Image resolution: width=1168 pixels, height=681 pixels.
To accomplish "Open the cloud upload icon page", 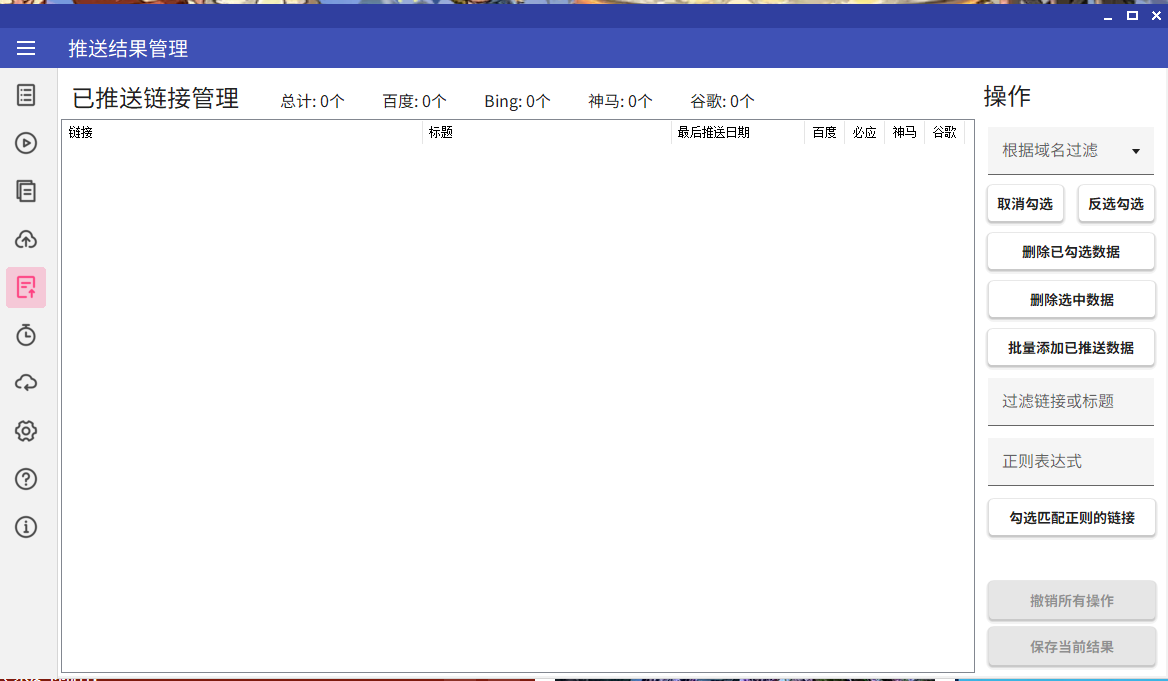I will (26, 239).
